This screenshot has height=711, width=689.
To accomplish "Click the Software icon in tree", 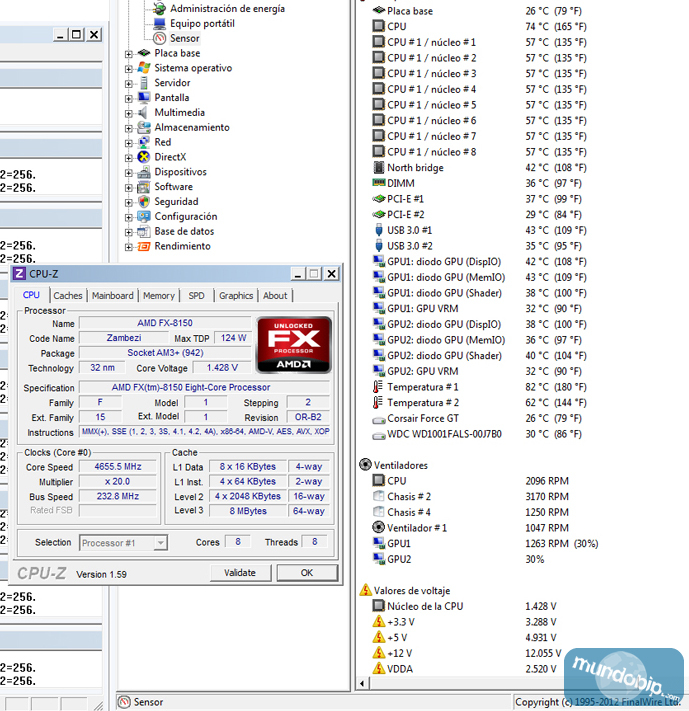I will tap(143, 187).
